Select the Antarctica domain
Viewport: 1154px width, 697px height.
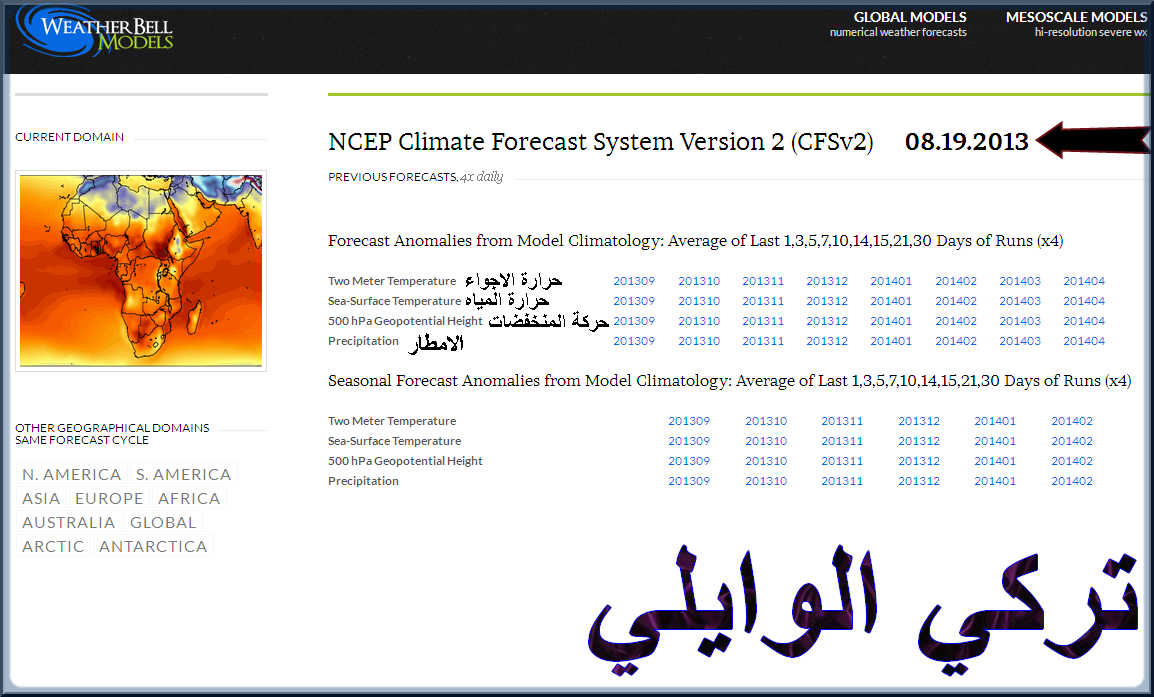tap(153, 547)
